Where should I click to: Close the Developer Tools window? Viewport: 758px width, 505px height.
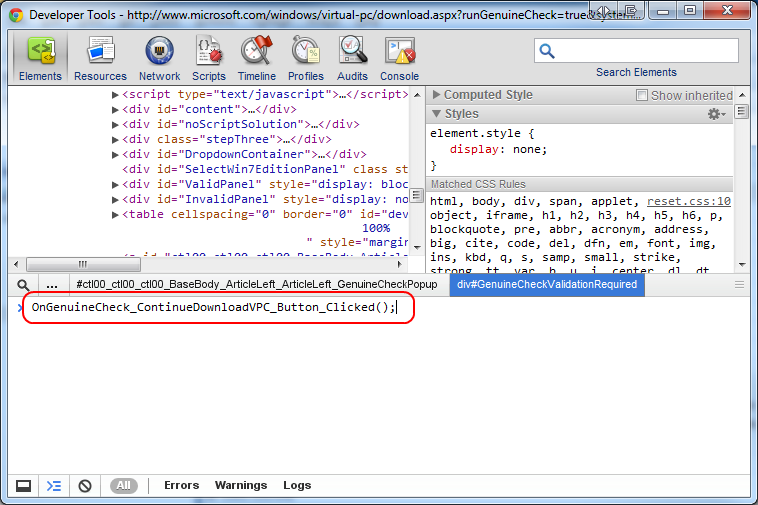(727, 11)
